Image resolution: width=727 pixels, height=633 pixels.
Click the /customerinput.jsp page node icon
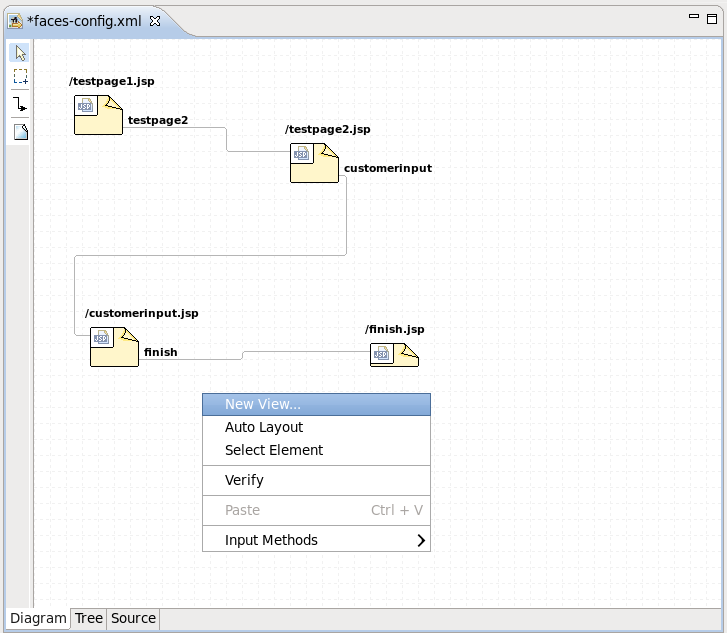click(114, 346)
